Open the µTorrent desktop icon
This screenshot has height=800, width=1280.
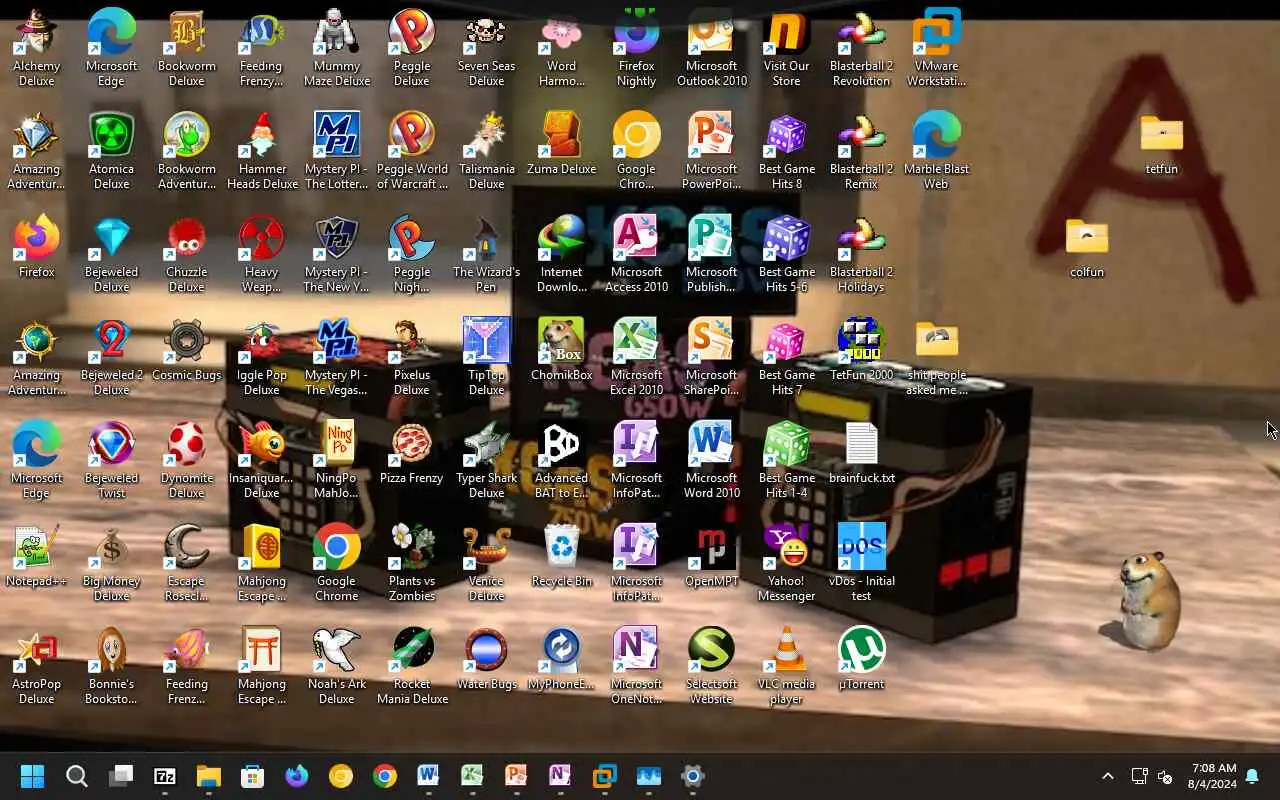(861, 659)
